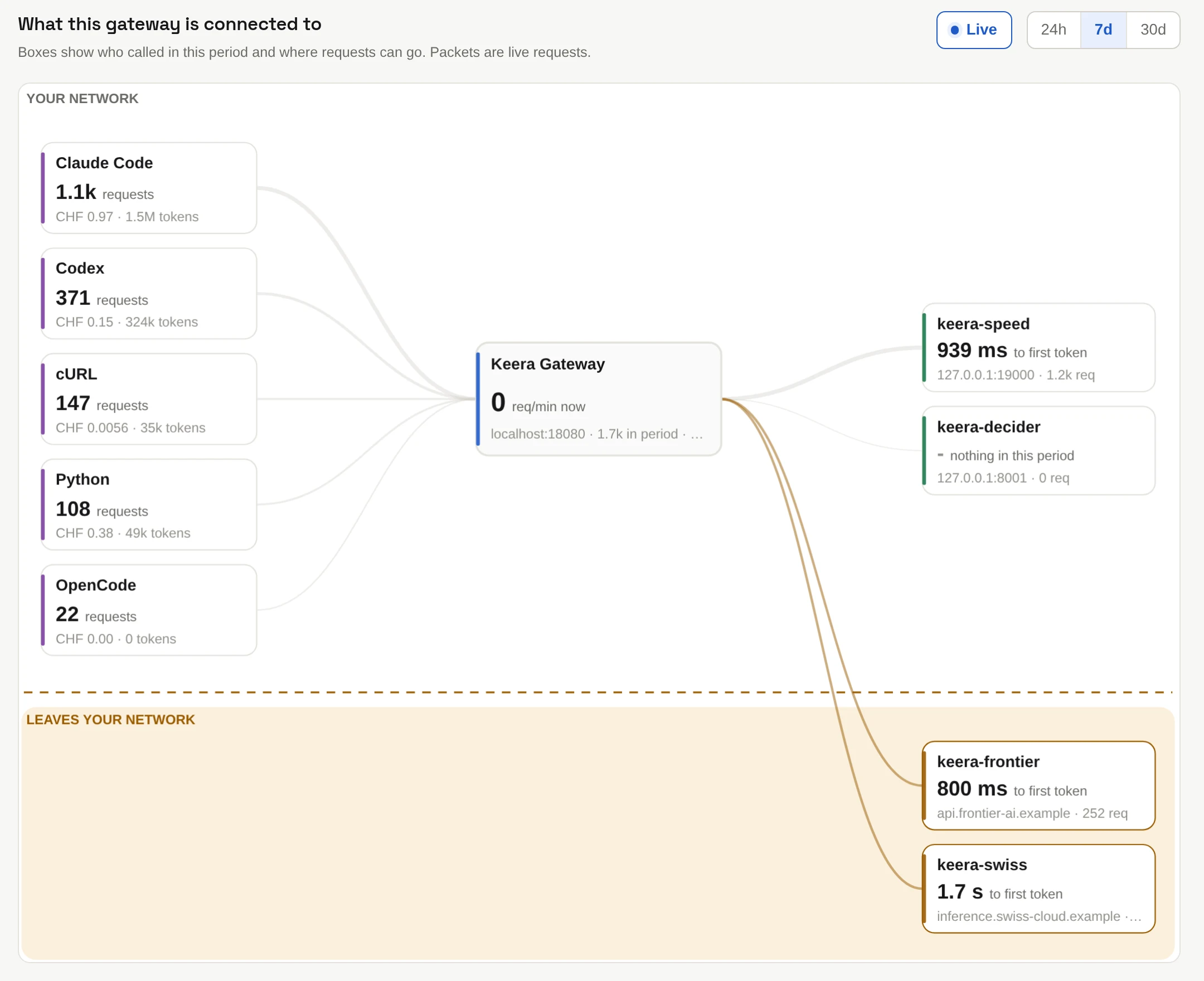Image resolution: width=1204 pixels, height=981 pixels.
Task: Click the '147 requests' count
Action: (101, 404)
